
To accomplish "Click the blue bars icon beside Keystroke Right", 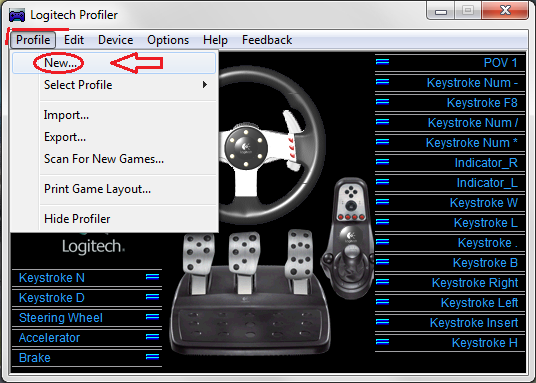I will coord(382,281).
